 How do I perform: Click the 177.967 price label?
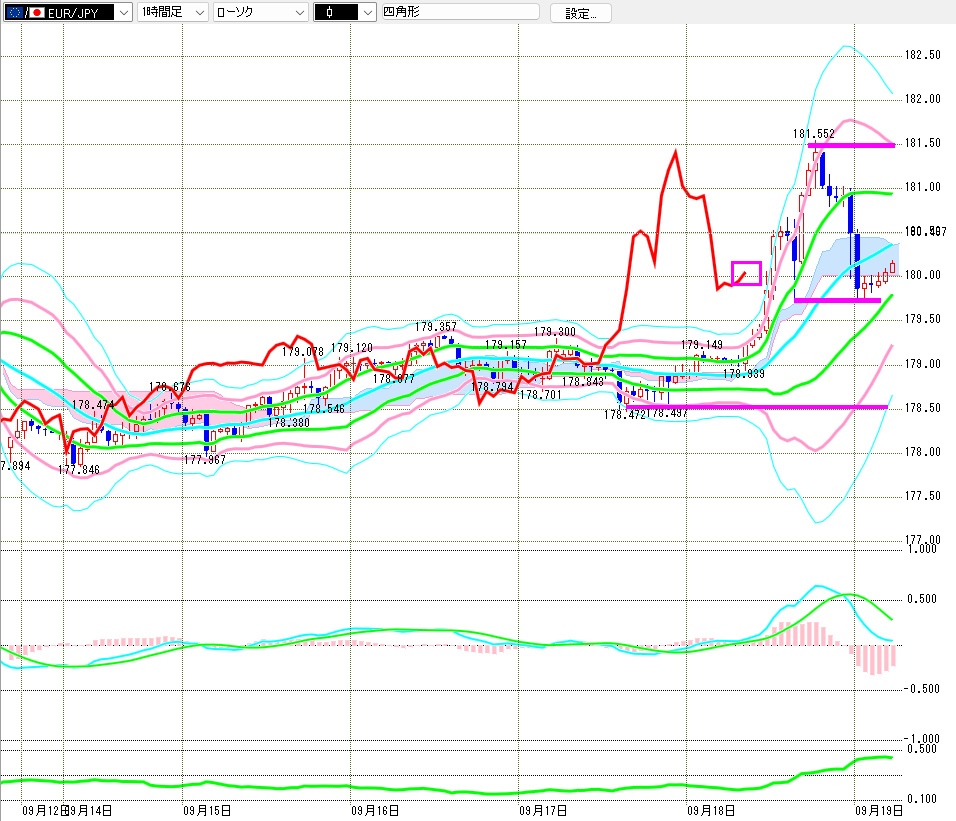coord(204,460)
